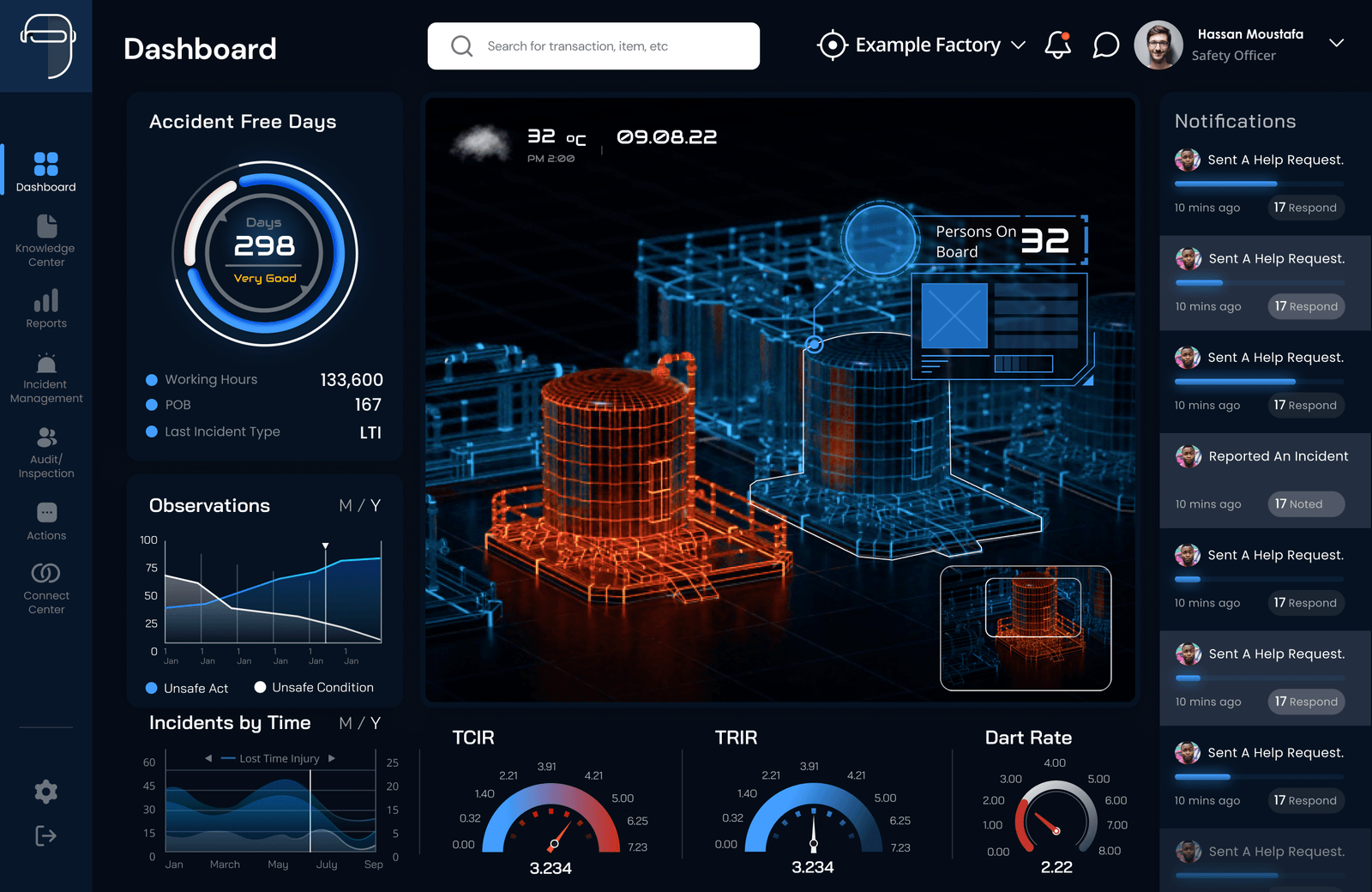Open the notifications bell icon
The image size is (1372, 892).
click(x=1058, y=45)
